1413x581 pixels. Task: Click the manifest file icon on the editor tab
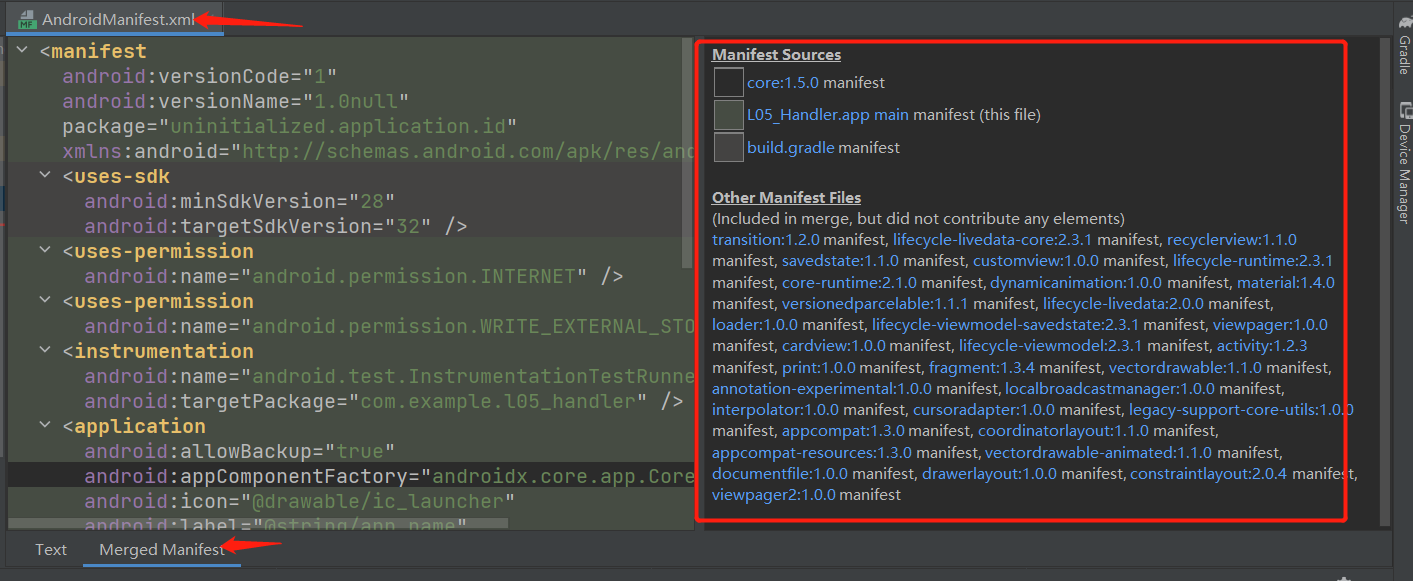27,18
